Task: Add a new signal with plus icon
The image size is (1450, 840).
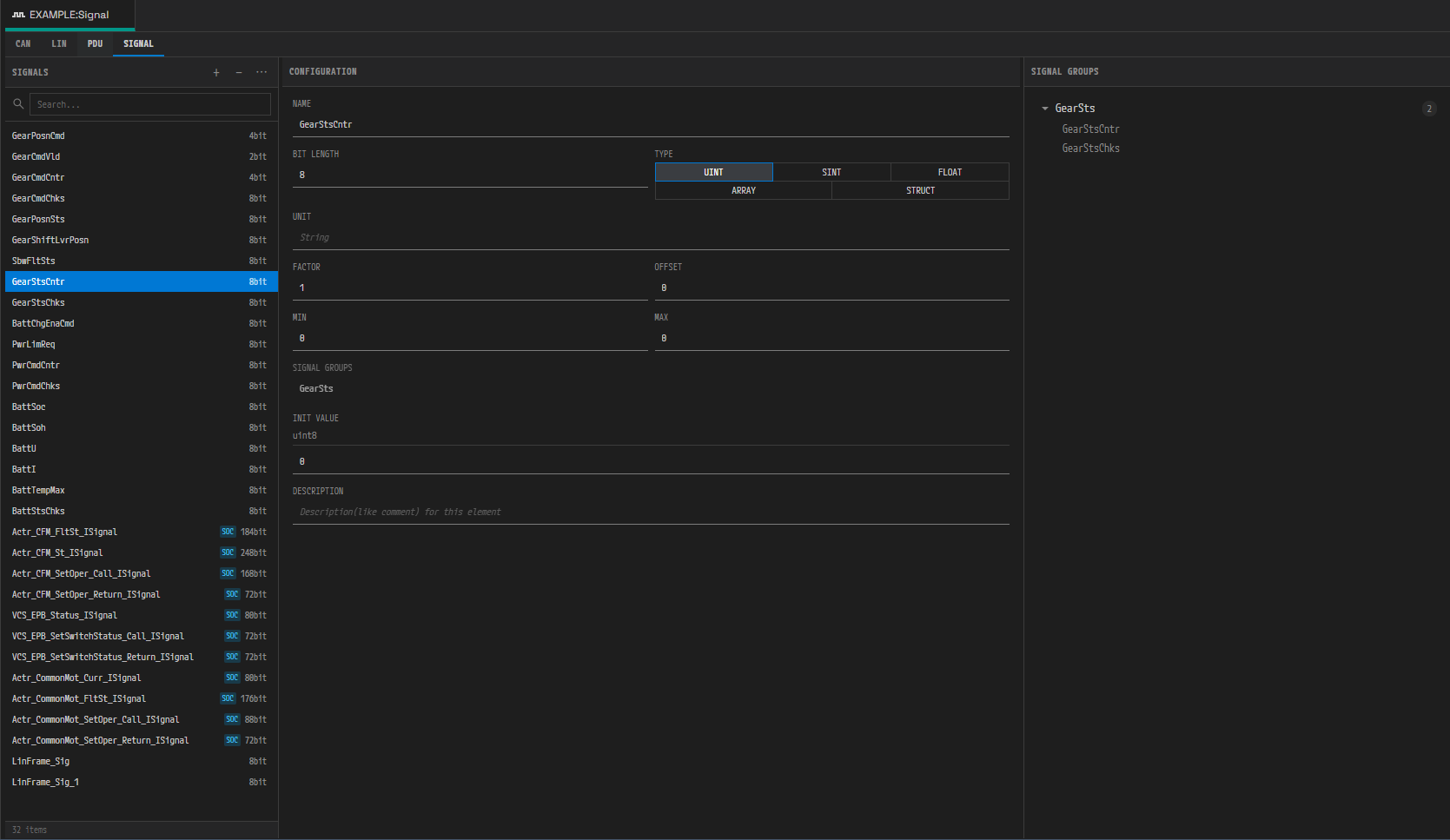Action: (216, 73)
